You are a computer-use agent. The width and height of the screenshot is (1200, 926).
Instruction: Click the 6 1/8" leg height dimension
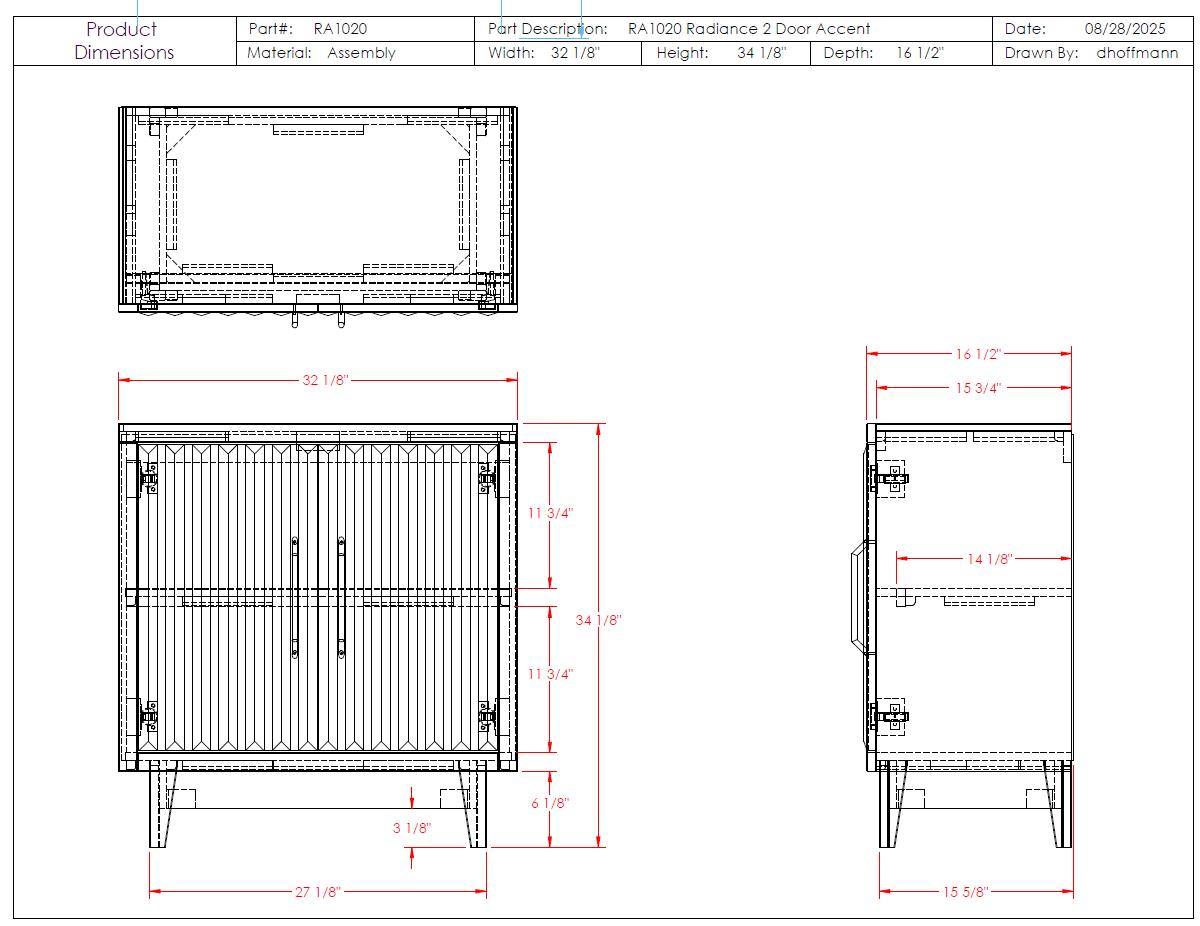click(550, 803)
